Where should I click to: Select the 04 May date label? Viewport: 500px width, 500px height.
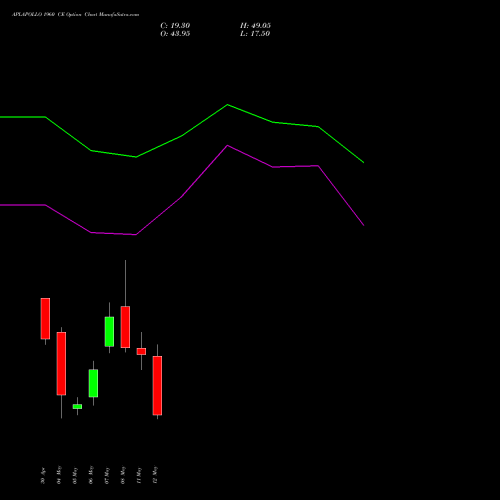(59, 475)
